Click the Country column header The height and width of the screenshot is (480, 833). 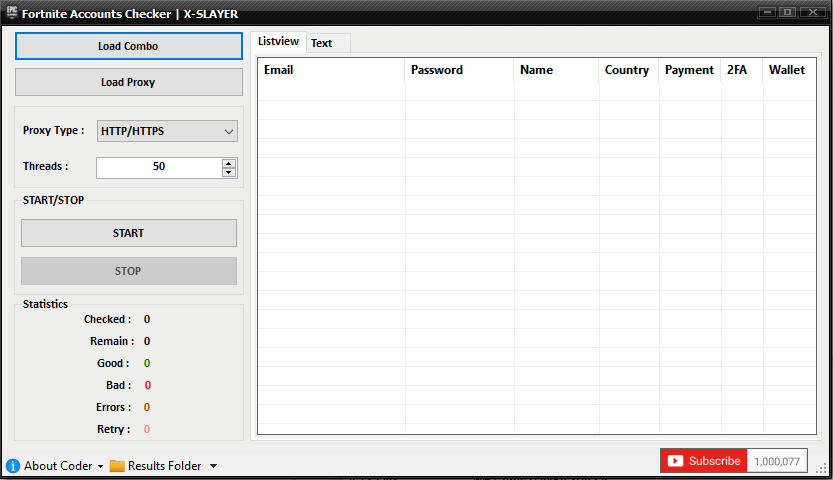pyautogui.click(x=629, y=70)
